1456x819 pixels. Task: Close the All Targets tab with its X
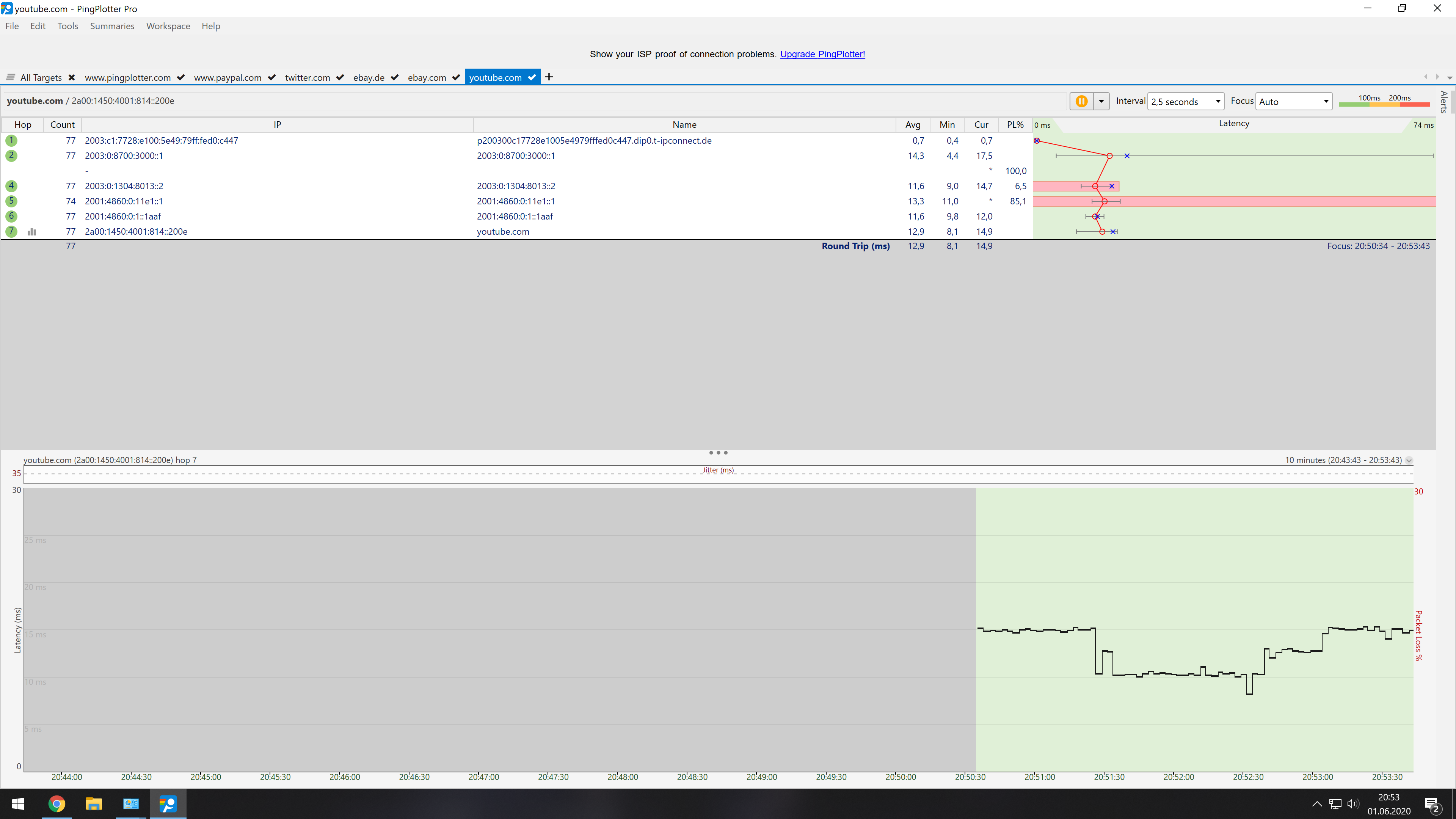[72, 77]
